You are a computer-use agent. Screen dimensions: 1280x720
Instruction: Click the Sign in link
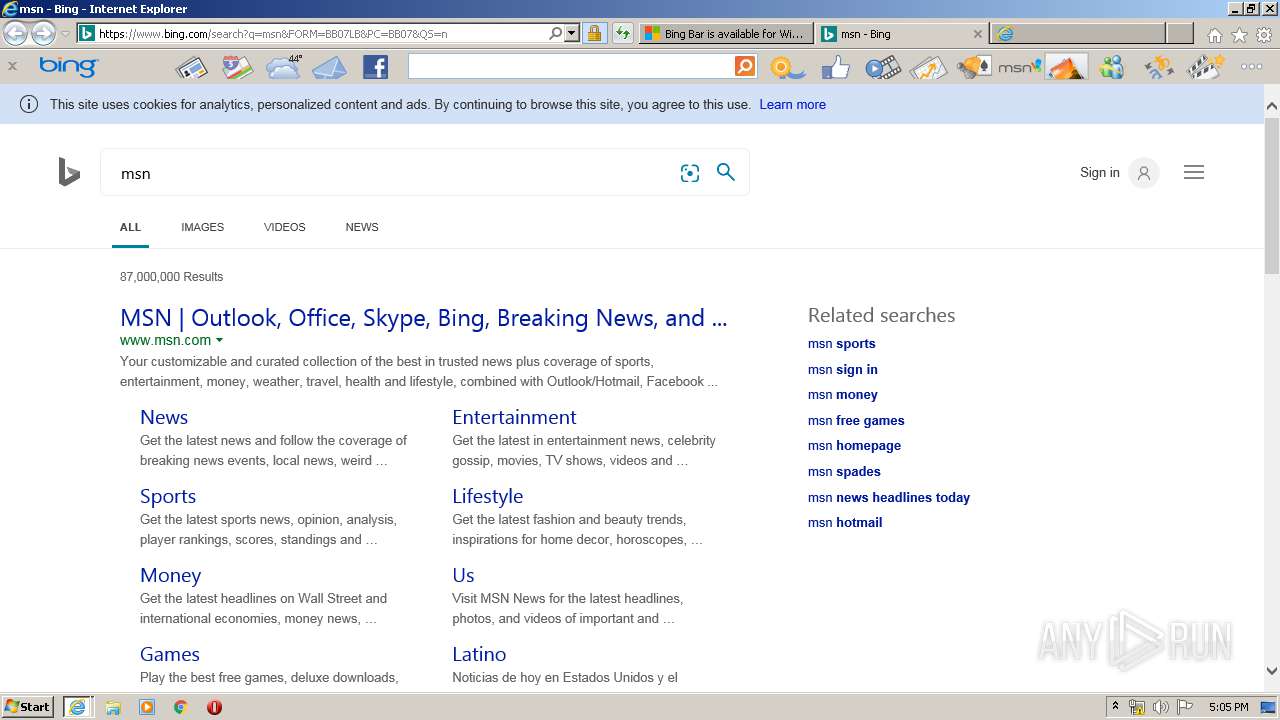click(1099, 172)
